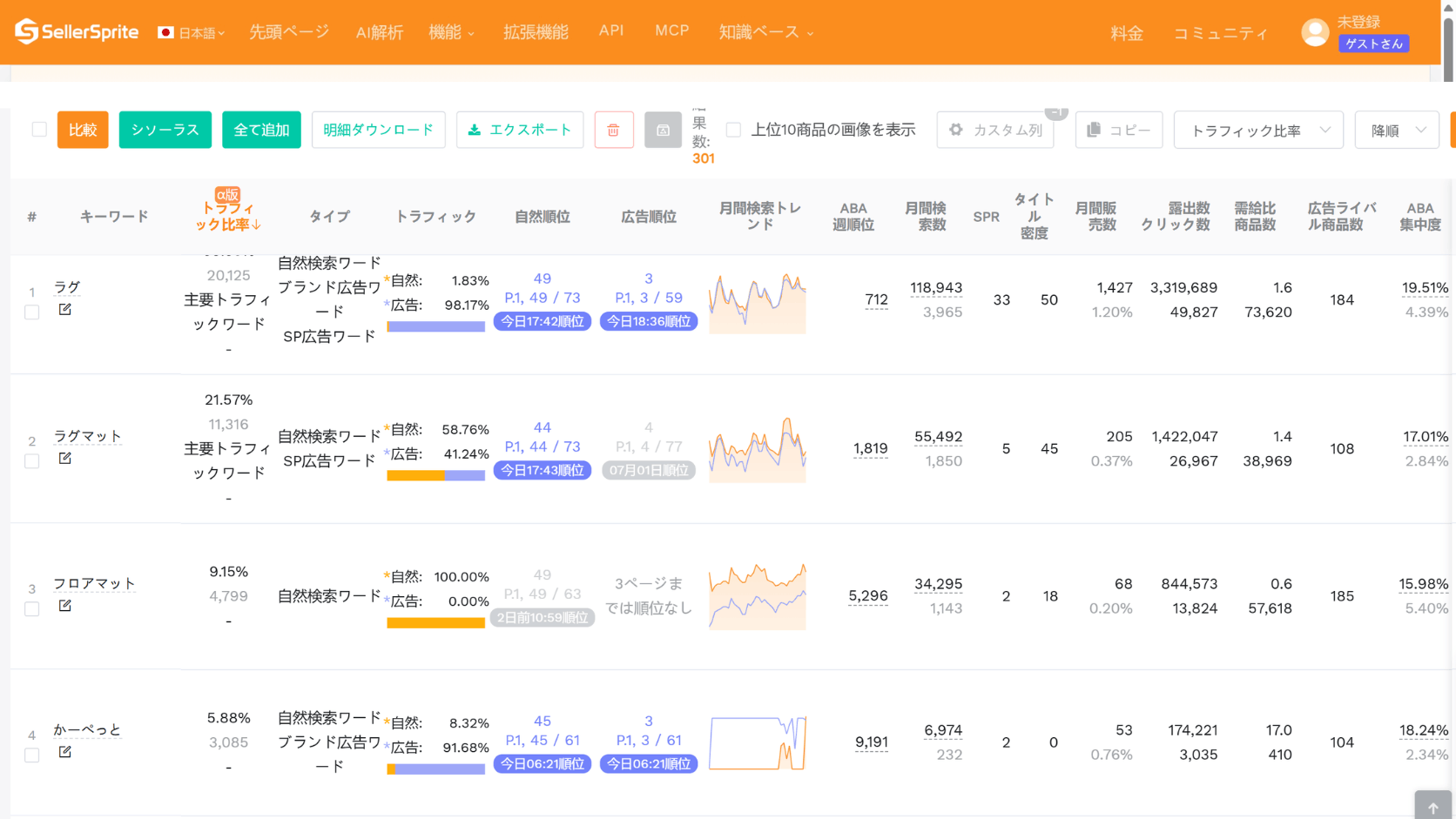
Task: Click the 明細ダウンロード button
Action: 379,130
